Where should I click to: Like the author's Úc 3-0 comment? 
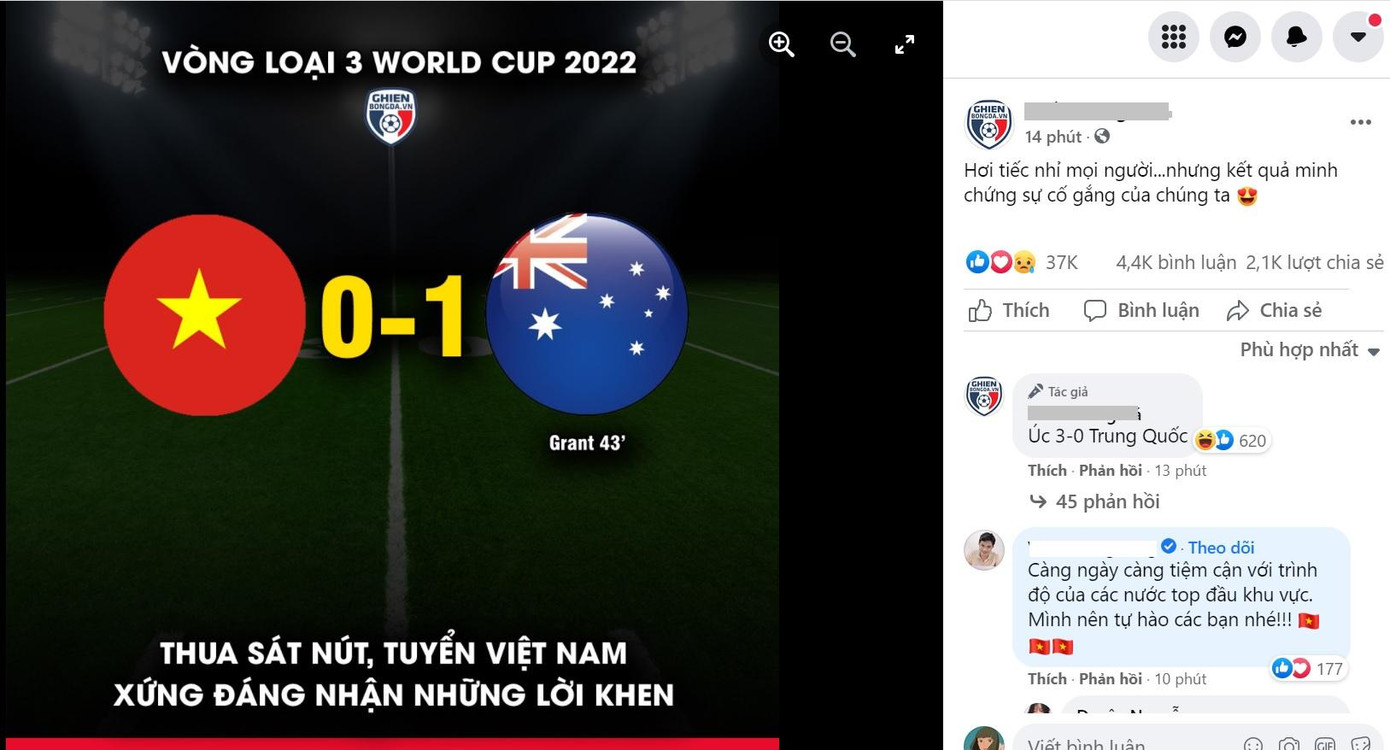[x=1047, y=470]
